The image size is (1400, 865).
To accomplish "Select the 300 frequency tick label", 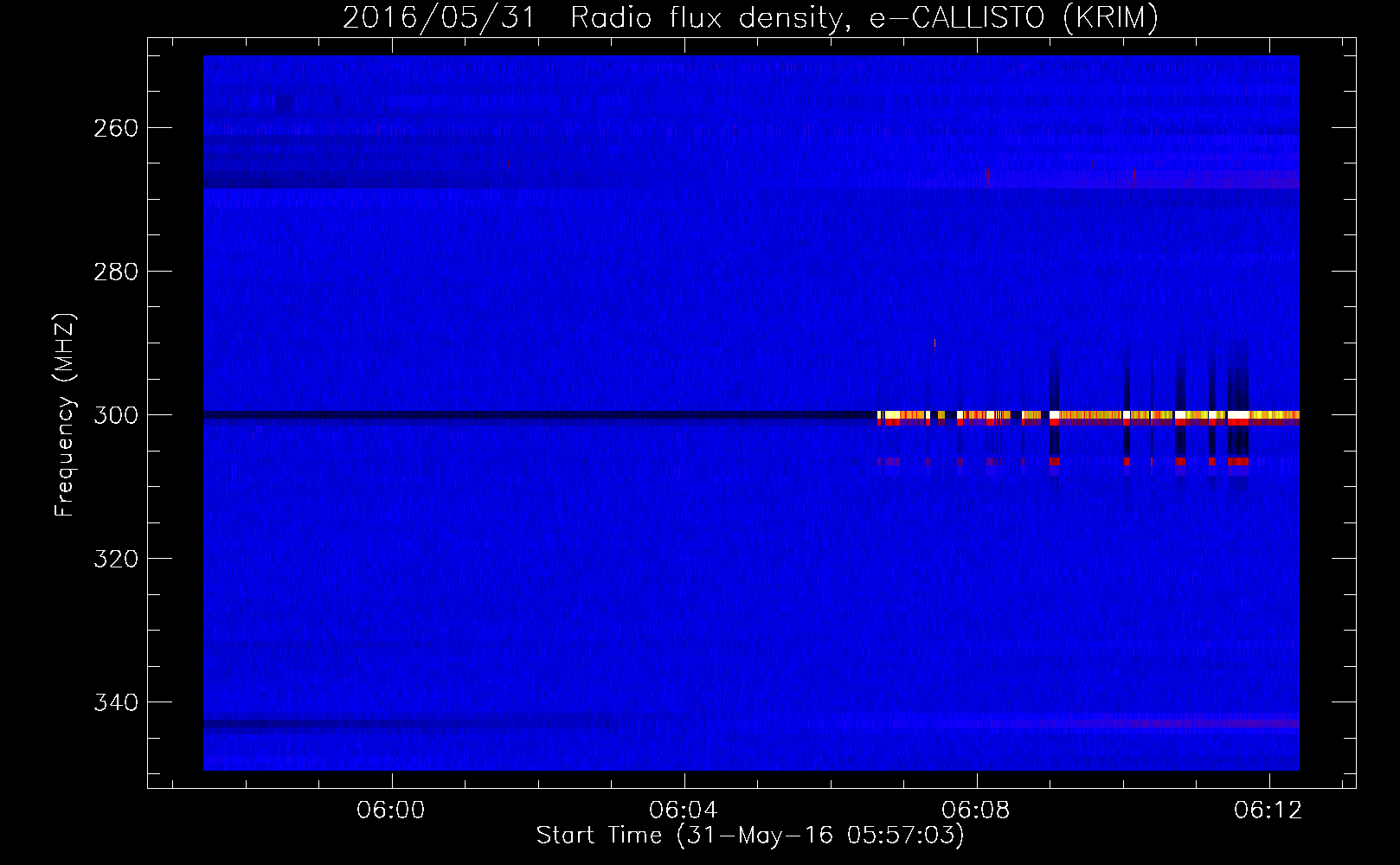I will click(115, 415).
